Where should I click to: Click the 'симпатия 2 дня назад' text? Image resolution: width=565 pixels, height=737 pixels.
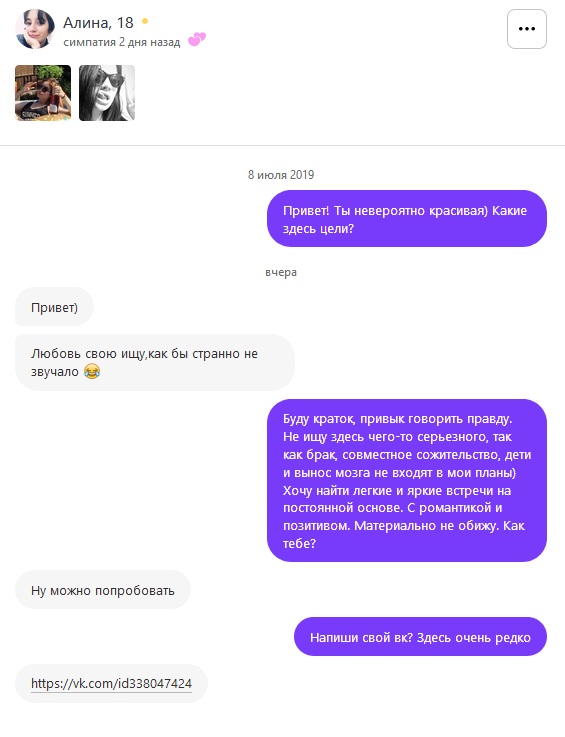[122, 42]
